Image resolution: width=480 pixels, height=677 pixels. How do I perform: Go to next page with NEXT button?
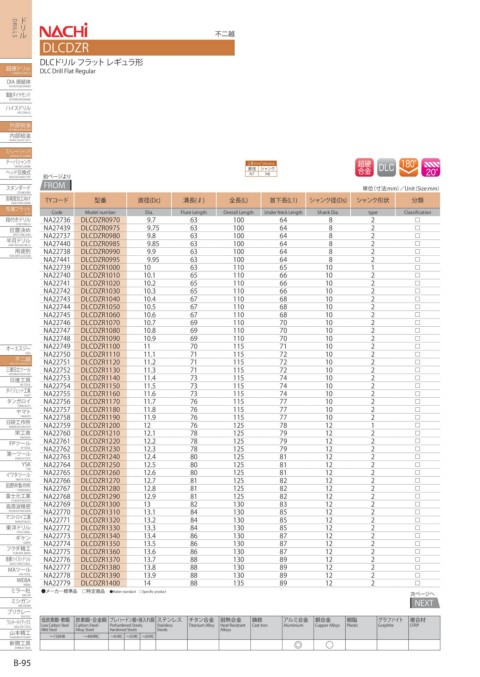(x=424, y=603)
